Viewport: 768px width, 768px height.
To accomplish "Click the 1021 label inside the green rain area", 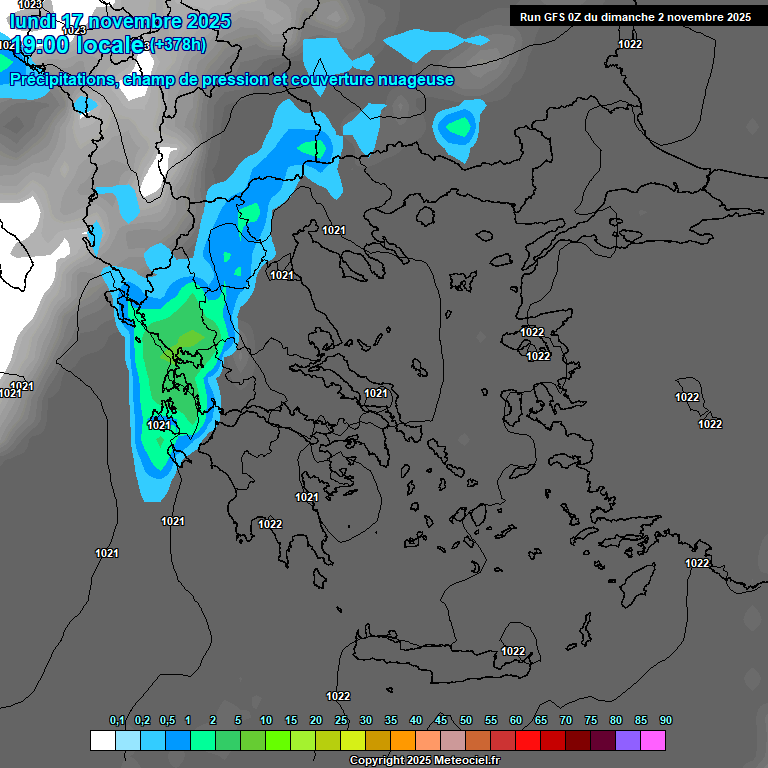I will point(158,425).
